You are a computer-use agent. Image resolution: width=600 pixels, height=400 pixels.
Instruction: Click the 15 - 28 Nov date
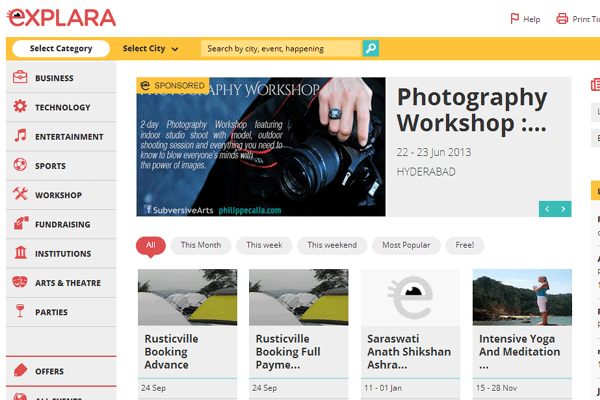point(496,388)
